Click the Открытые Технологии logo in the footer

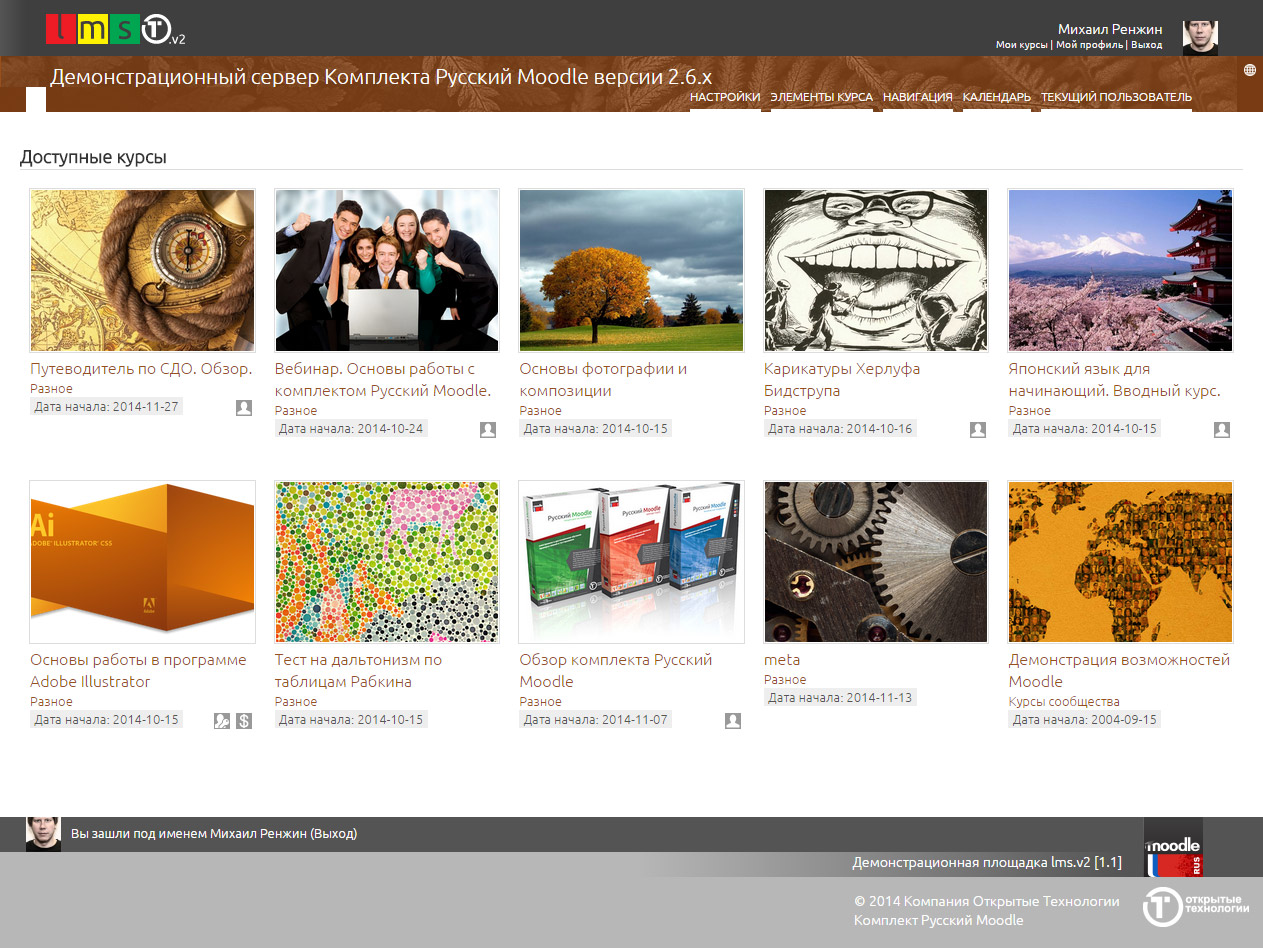(1196, 906)
